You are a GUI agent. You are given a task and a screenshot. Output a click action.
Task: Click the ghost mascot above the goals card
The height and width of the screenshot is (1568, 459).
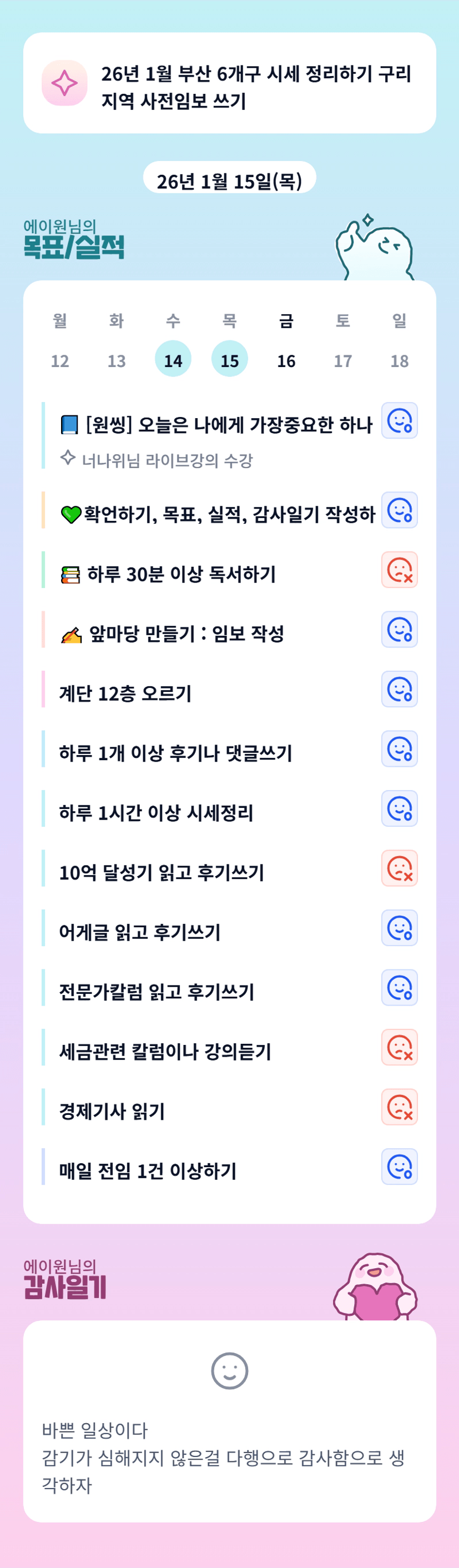374,249
